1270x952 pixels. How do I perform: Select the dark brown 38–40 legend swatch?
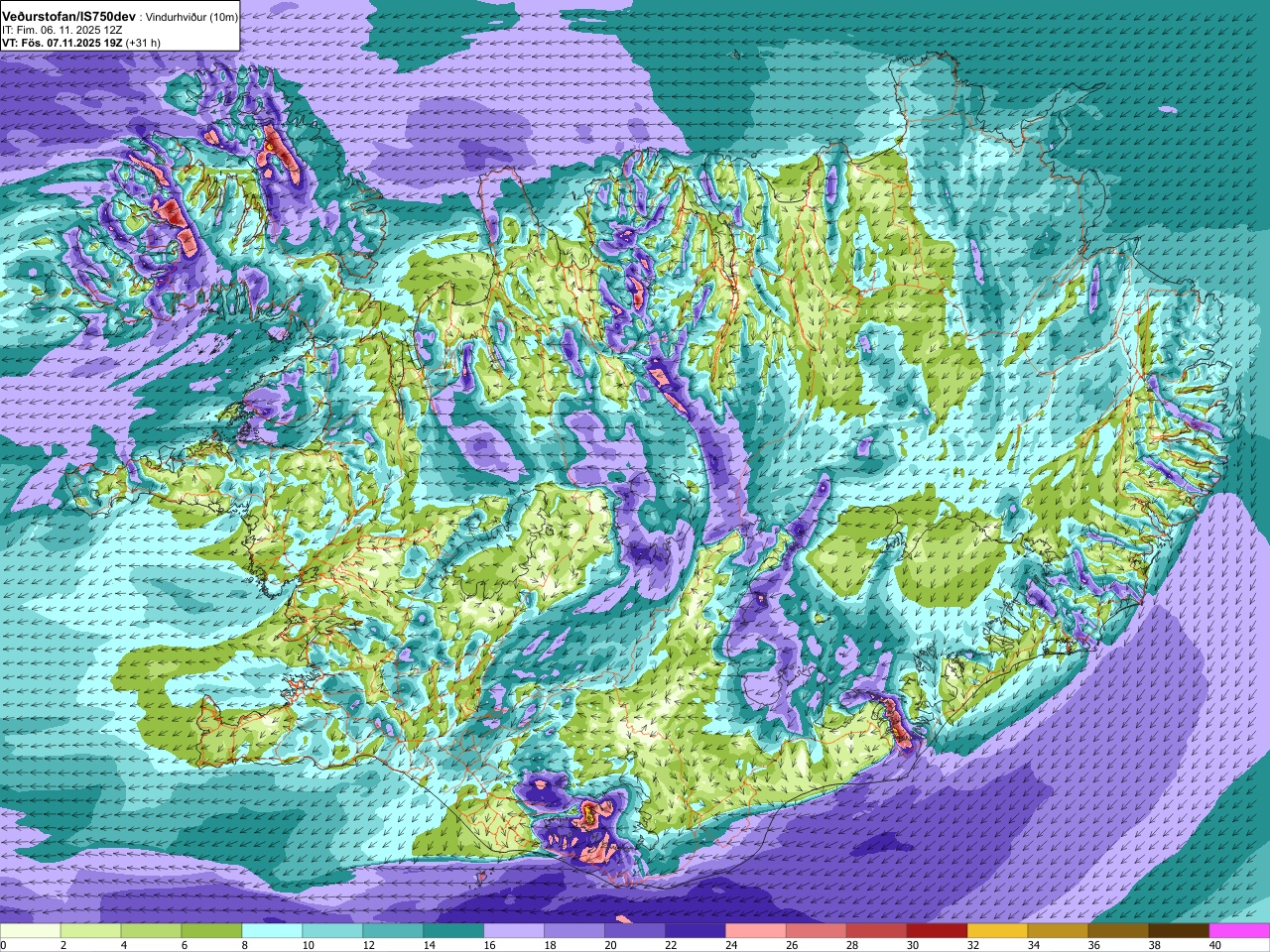(1180, 931)
